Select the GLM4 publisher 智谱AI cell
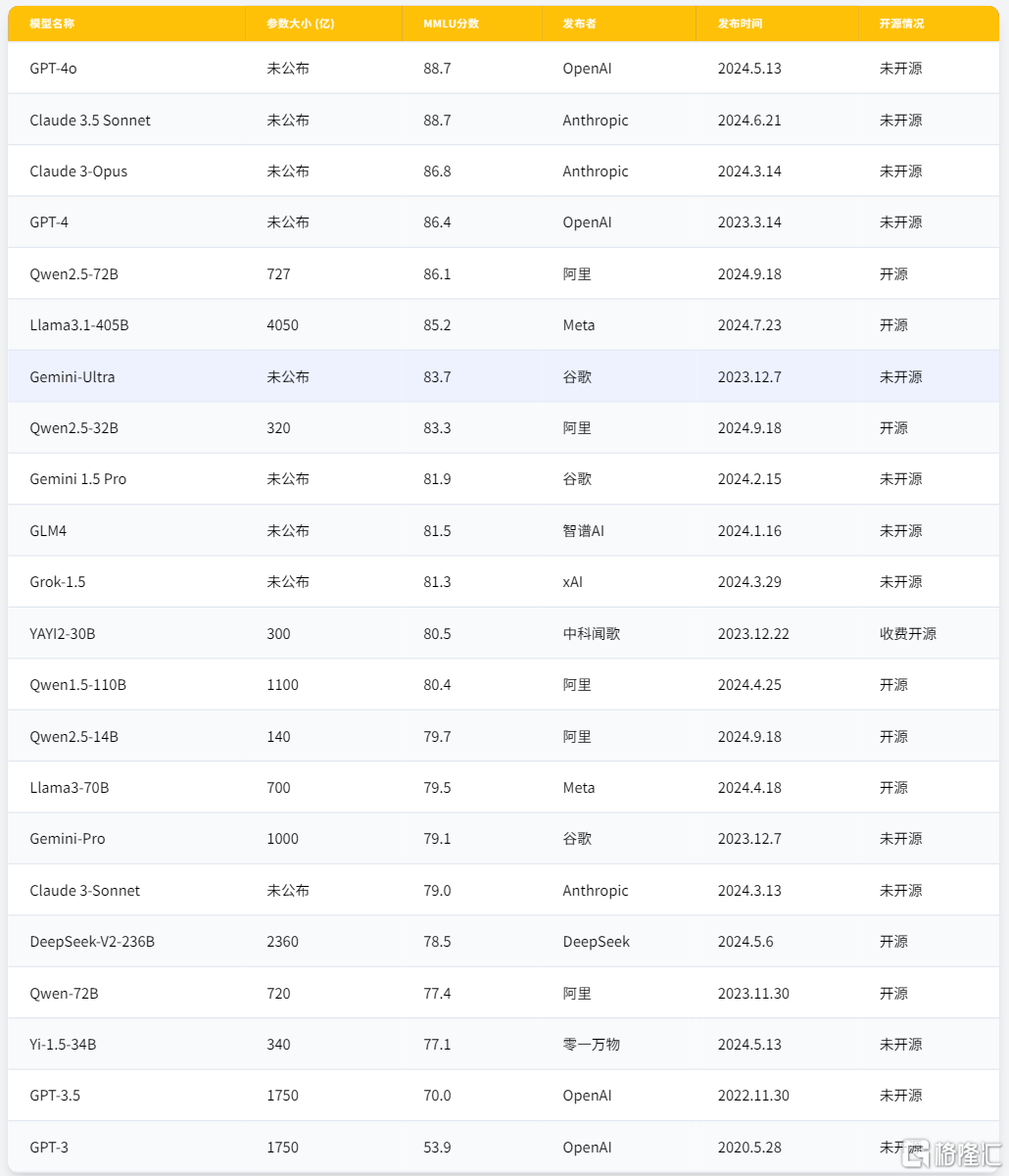The width and height of the screenshot is (1009, 1176). [584, 531]
